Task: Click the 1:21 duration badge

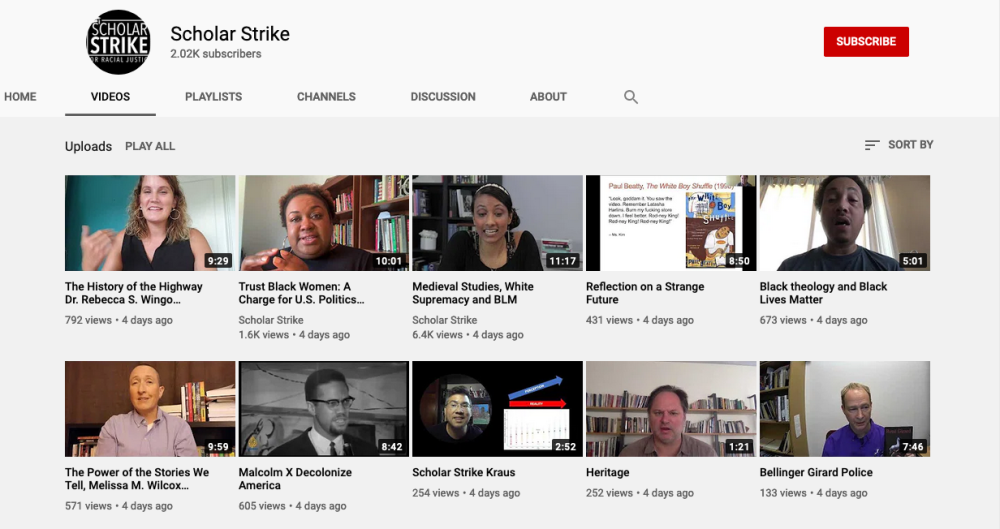Action: point(739,447)
